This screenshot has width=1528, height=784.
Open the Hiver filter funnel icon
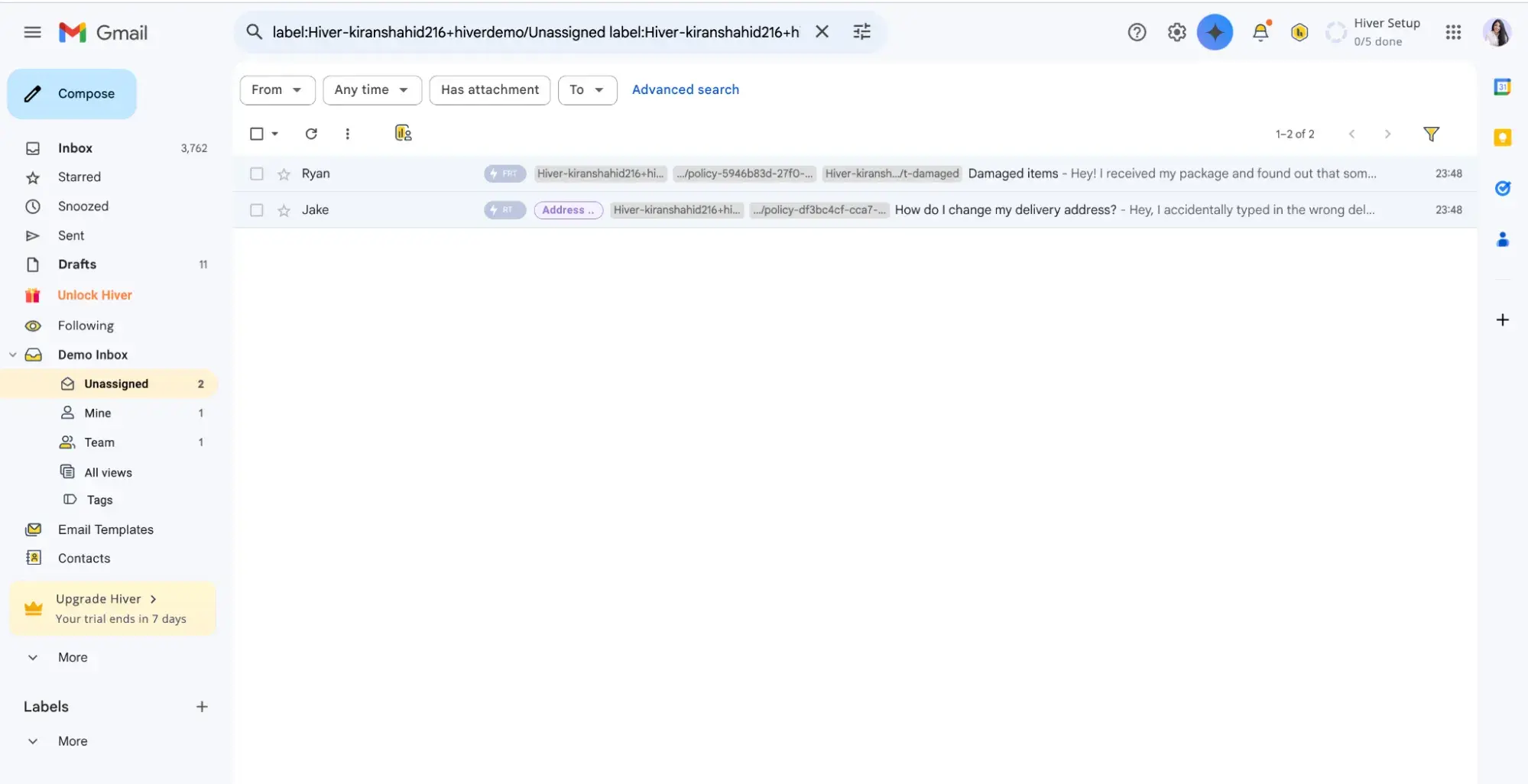click(x=1431, y=134)
